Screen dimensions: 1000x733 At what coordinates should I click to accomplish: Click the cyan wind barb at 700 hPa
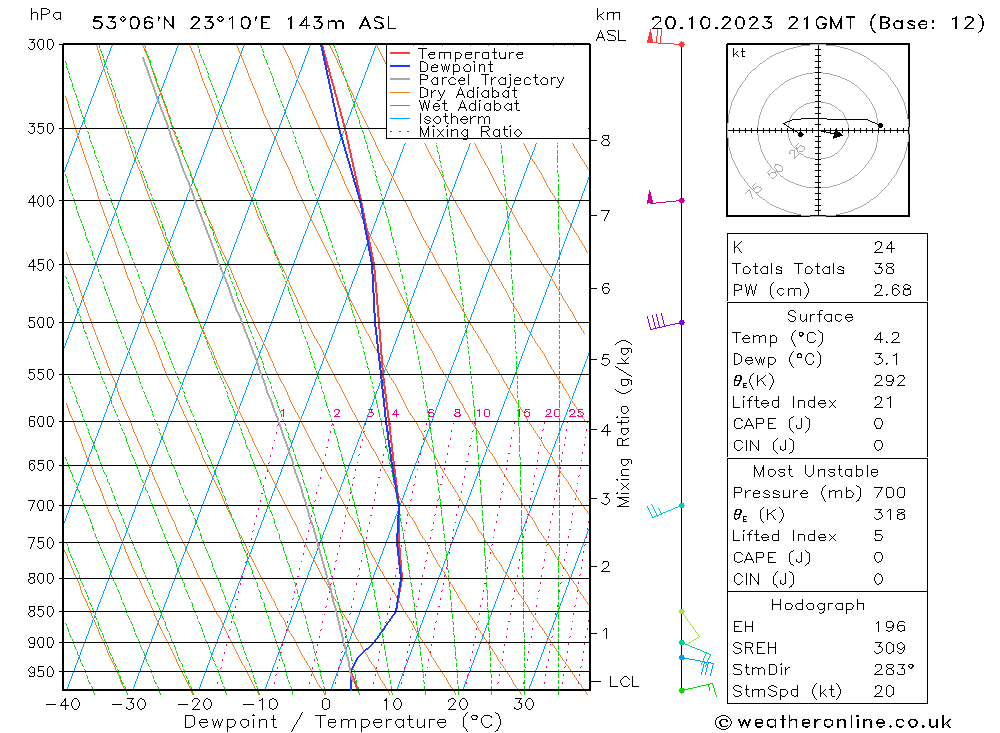[x=665, y=509]
